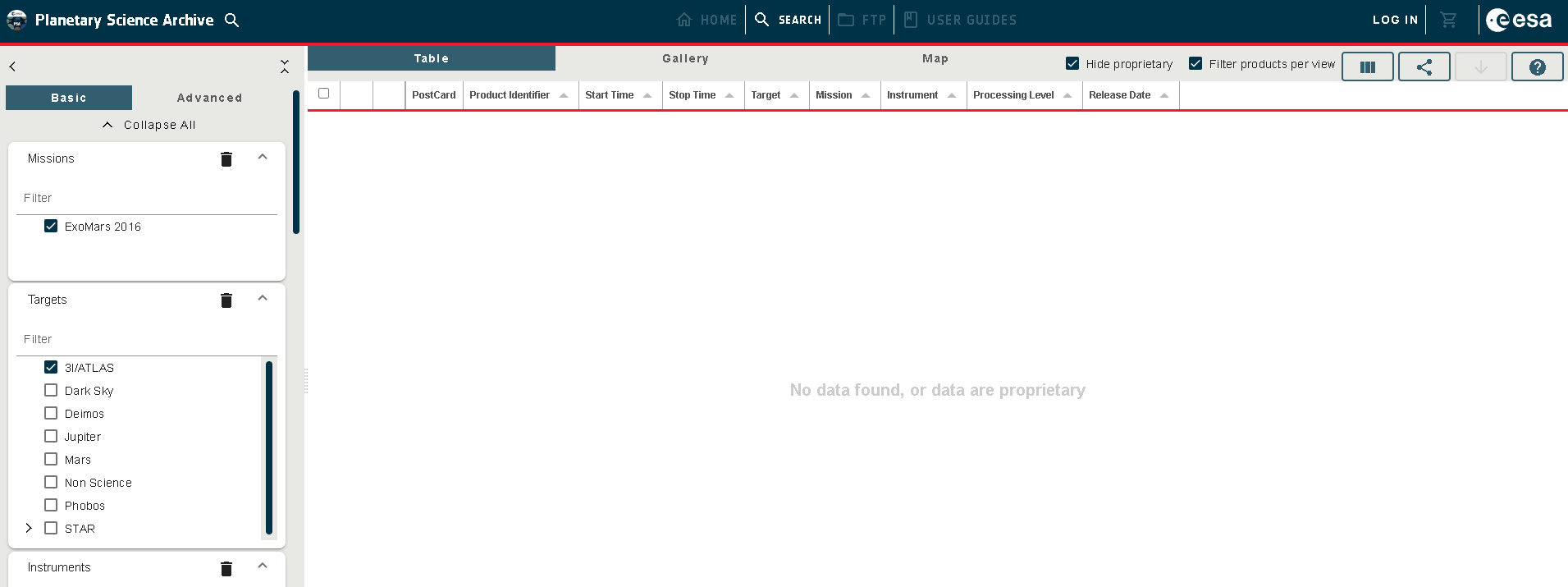
Task: Switch to the Table view tab
Action: tap(432, 58)
